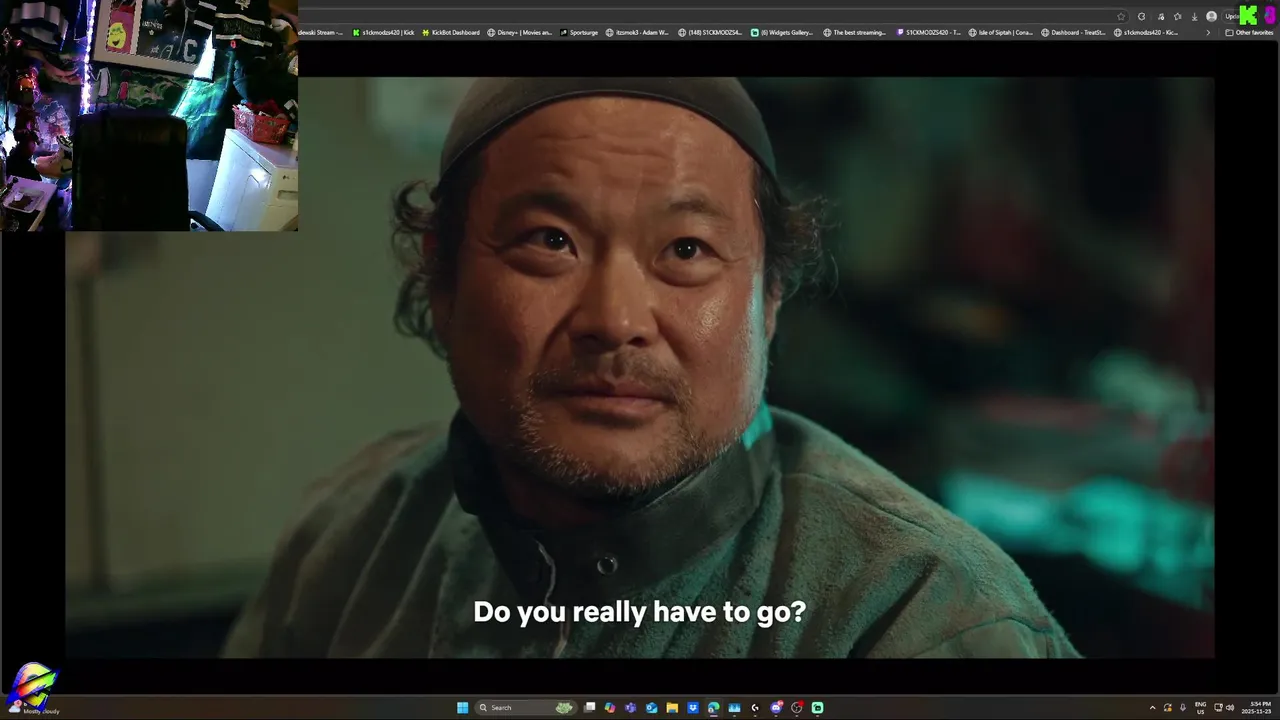This screenshot has height=720, width=1280.
Task: Launch Copilot from the taskbar
Action: [610, 708]
